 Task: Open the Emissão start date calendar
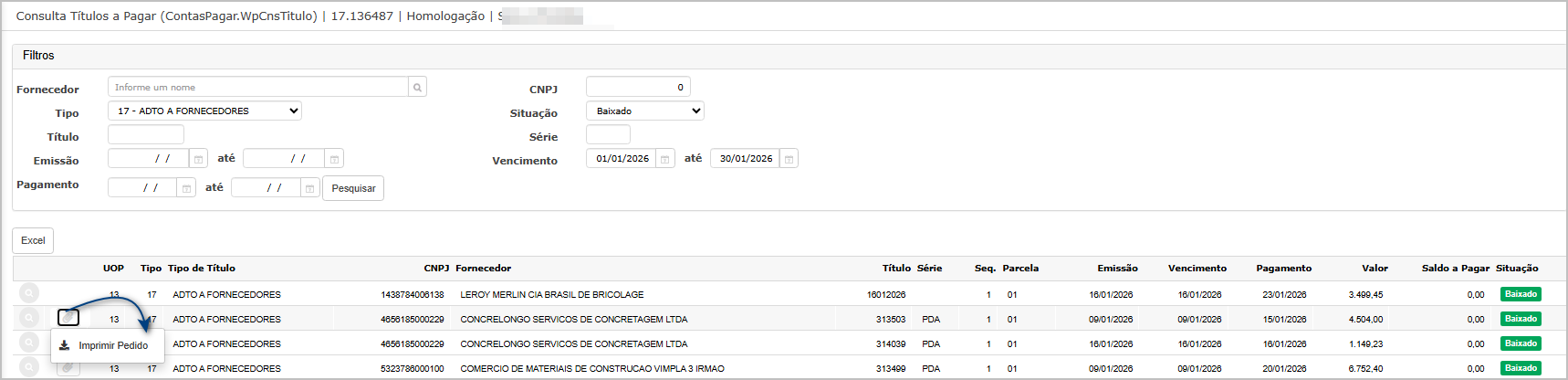198,159
